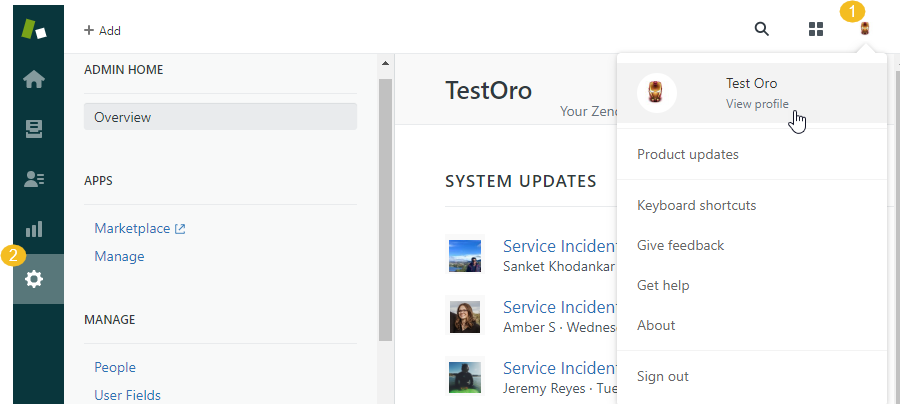Click the search magnifier icon
Image resolution: width=900 pixels, height=404 pixels.
(x=762, y=29)
